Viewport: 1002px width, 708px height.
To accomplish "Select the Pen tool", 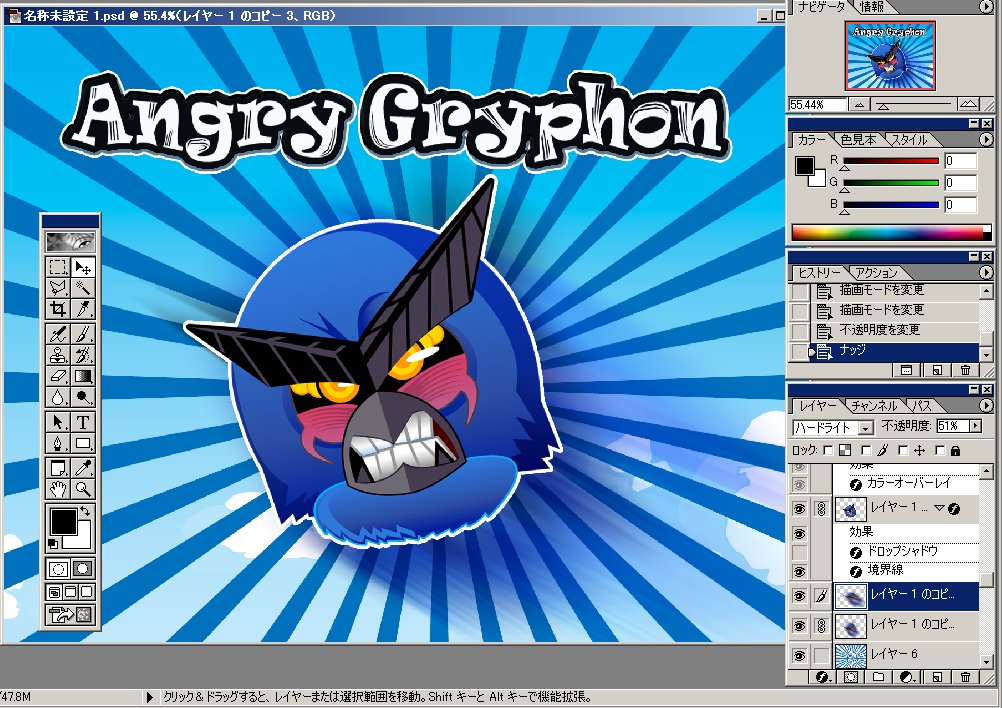I will 58,443.
